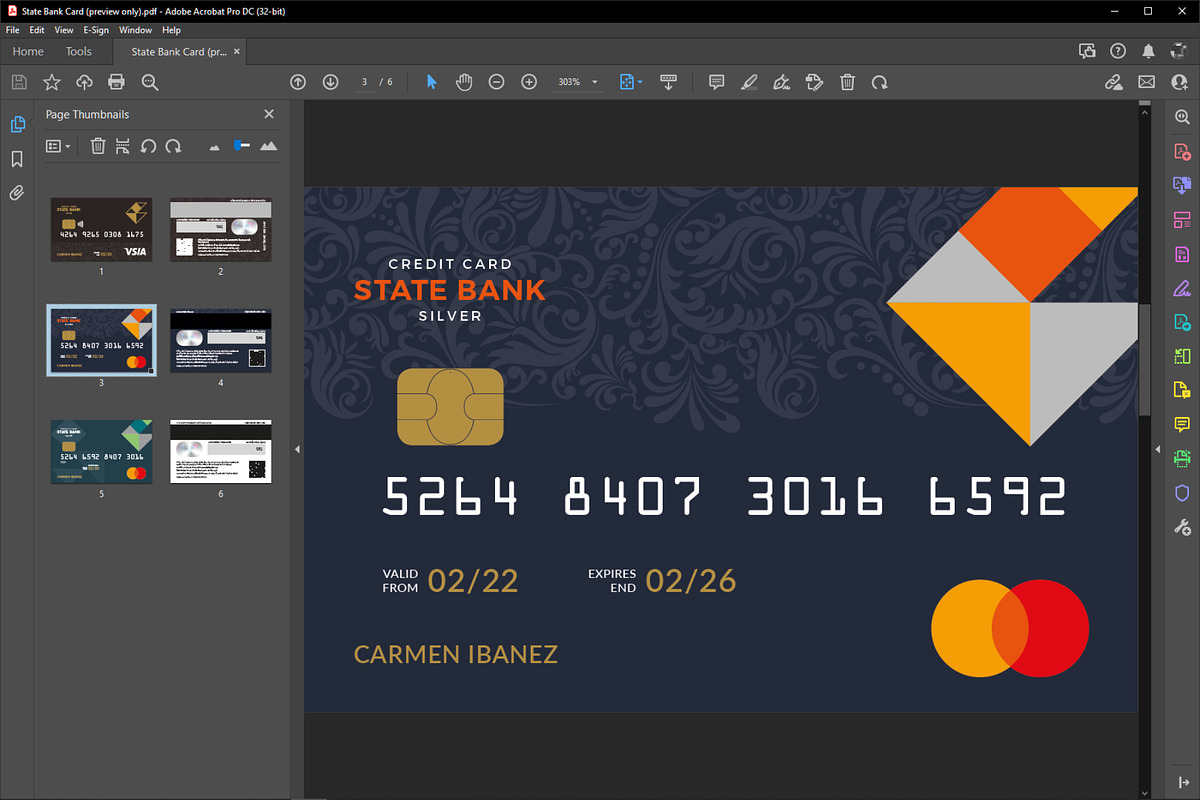Open scrolling mode keyboard-arrow tool
Screen dimensions: 1200x800
click(669, 82)
